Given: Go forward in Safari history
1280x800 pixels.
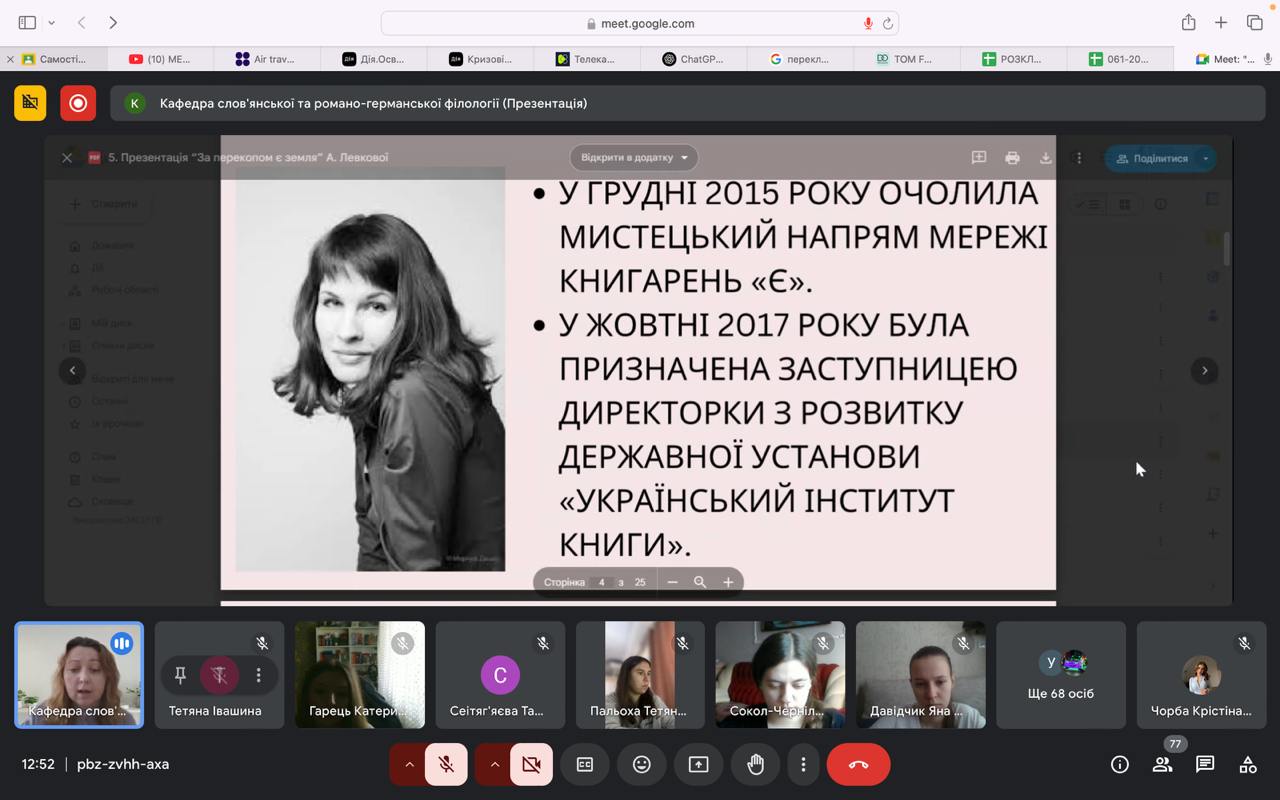Looking at the screenshot, I should click(x=113, y=22).
